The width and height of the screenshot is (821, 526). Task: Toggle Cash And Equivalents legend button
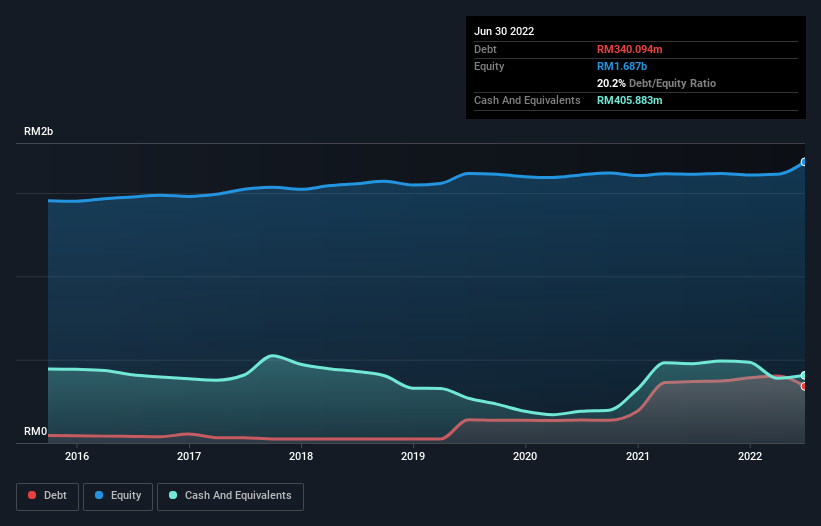pos(230,496)
